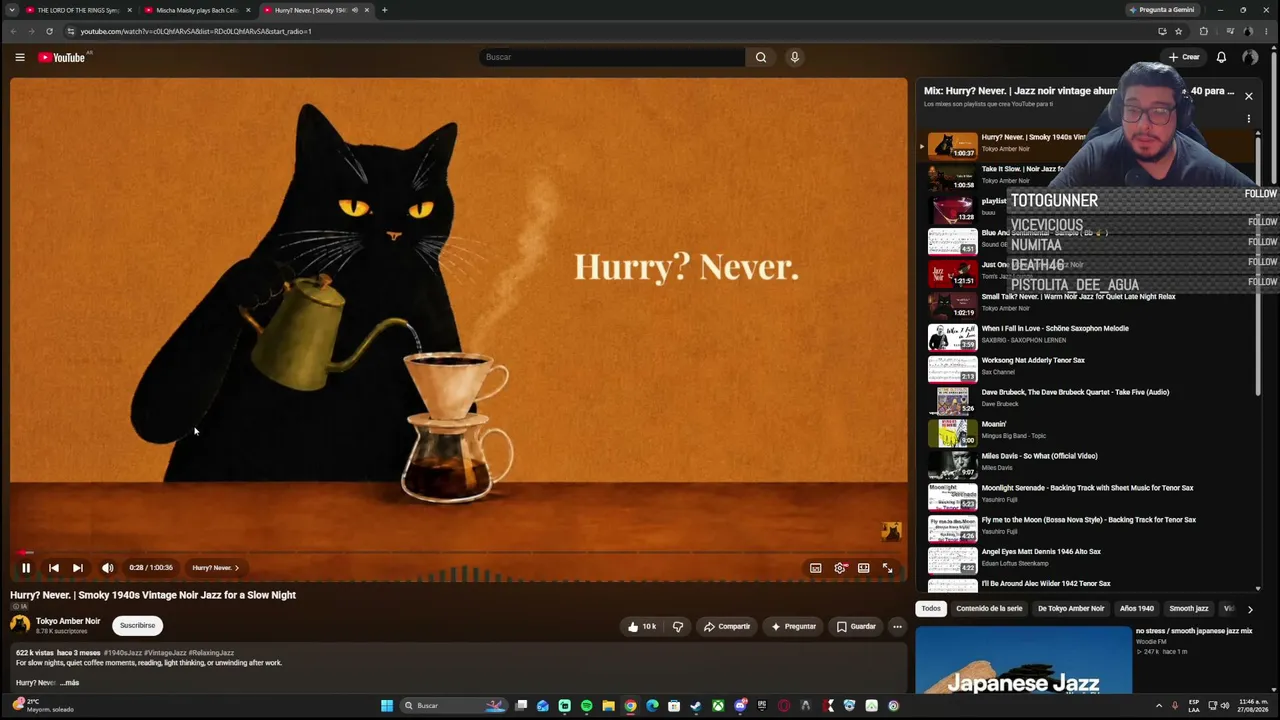
Task: Switch to the Lord of the Rings tab
Action: tap(78, 10)
